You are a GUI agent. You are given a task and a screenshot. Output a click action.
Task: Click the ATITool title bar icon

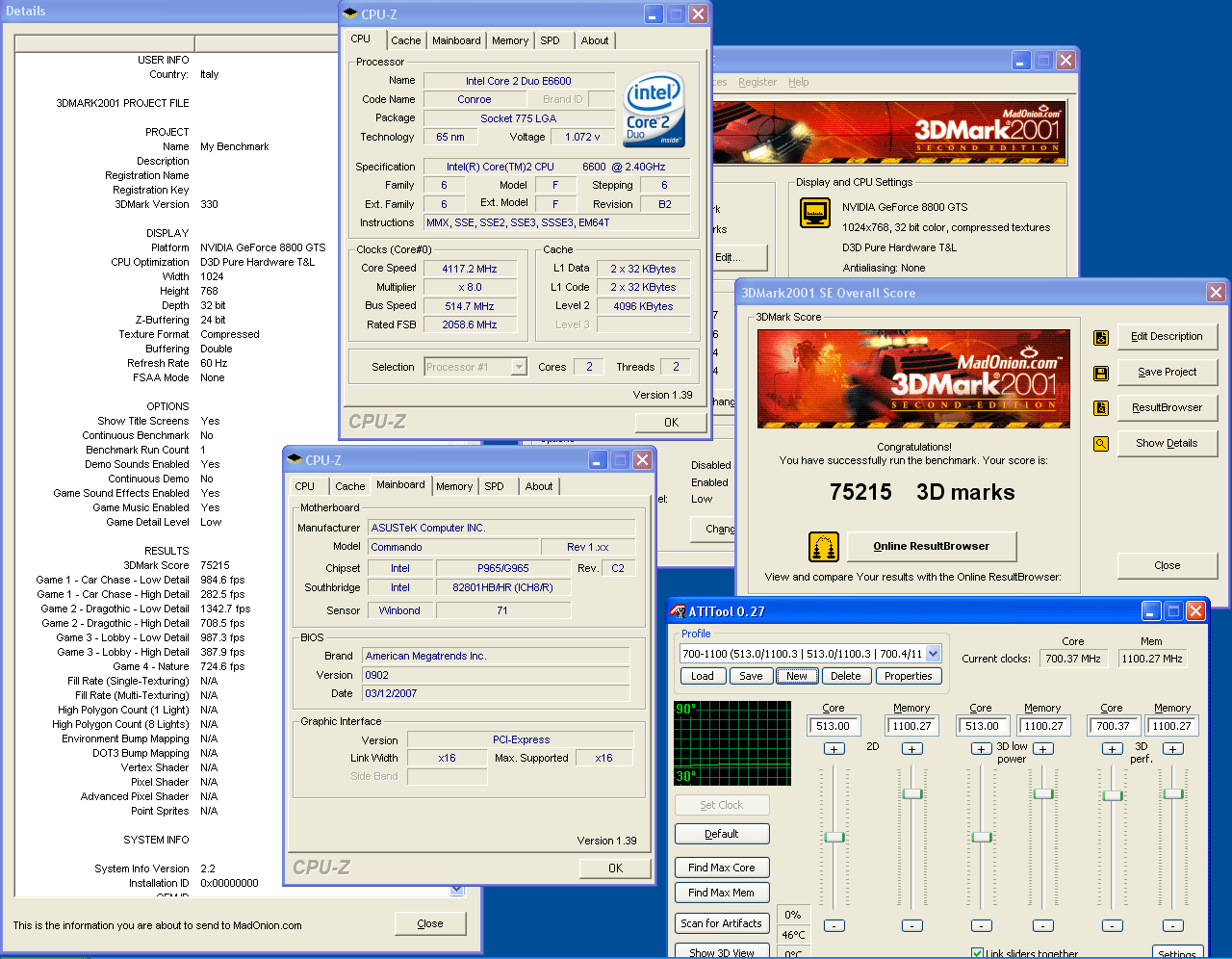pos(678,611)
